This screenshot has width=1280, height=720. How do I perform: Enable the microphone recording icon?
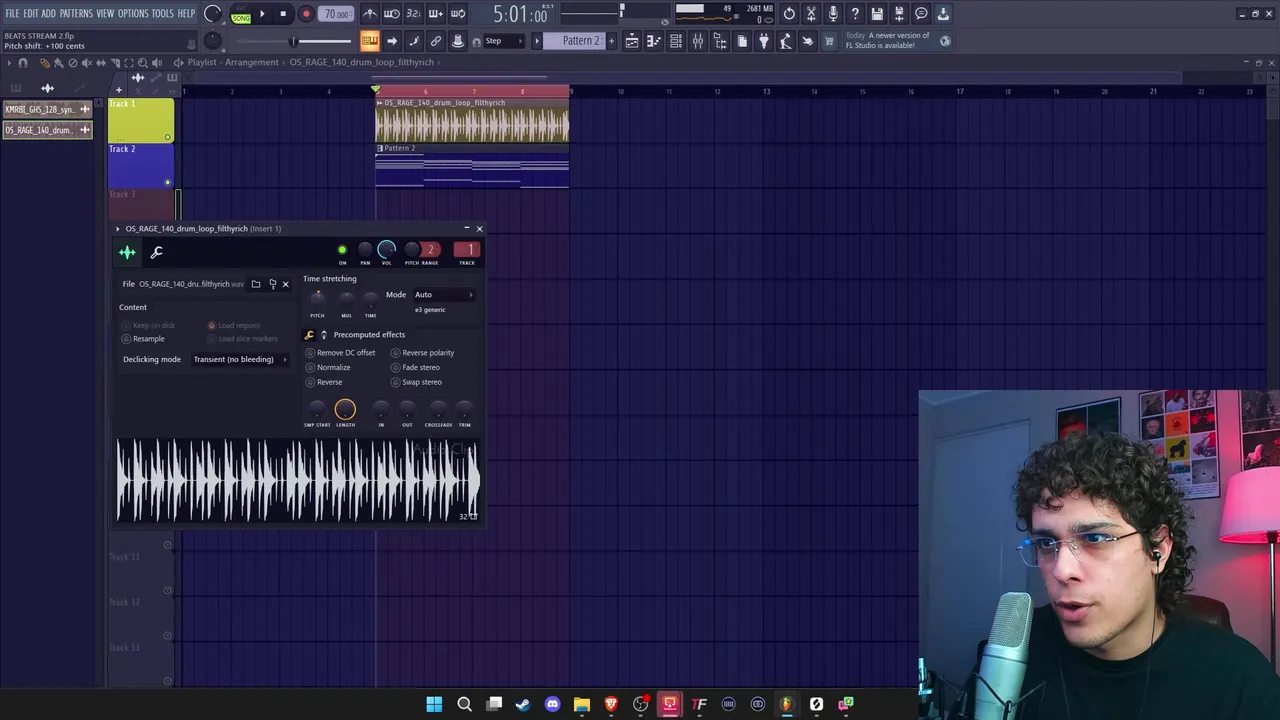pos(833,14)
